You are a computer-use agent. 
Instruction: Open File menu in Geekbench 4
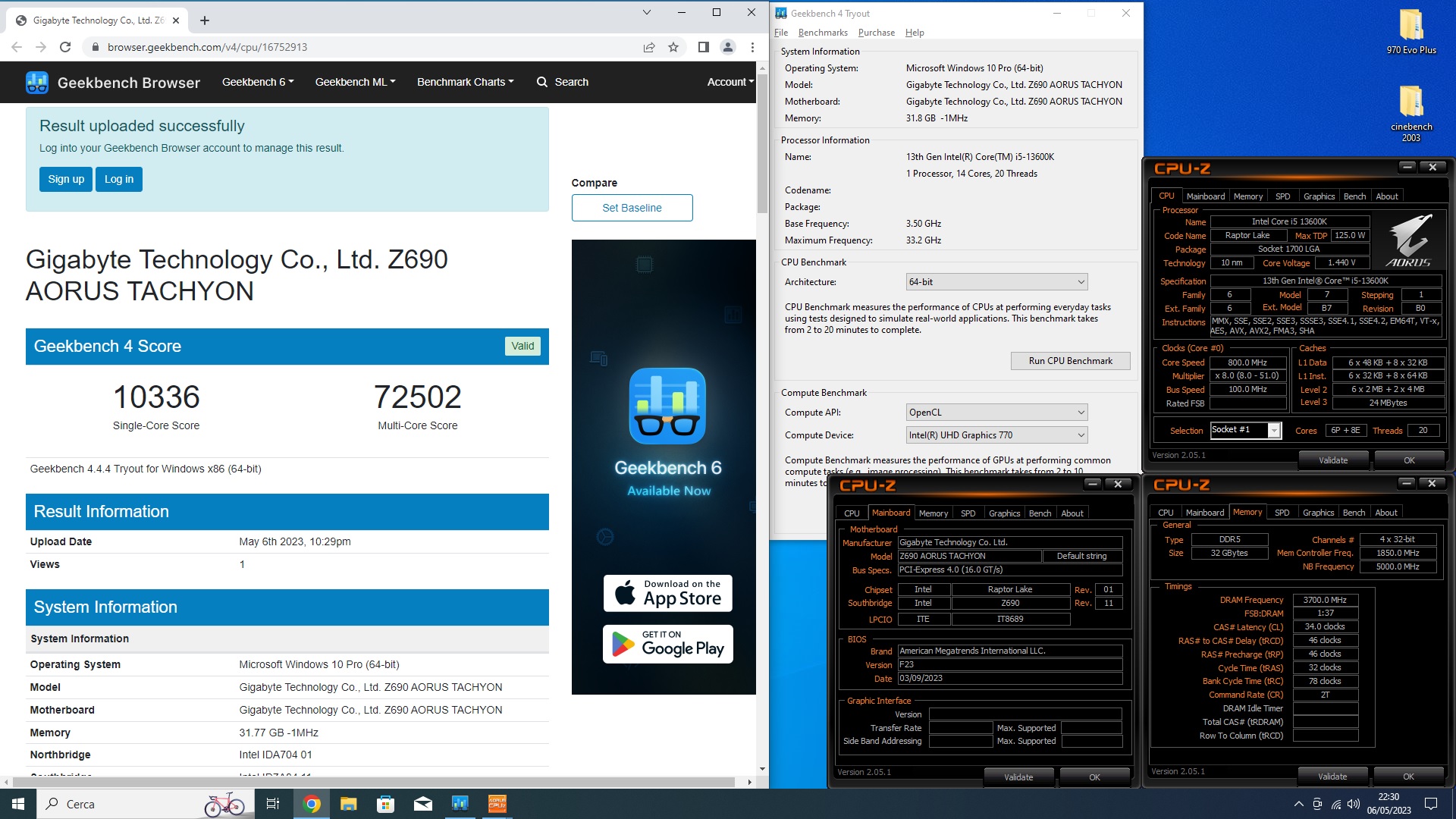tap(781, 33)
